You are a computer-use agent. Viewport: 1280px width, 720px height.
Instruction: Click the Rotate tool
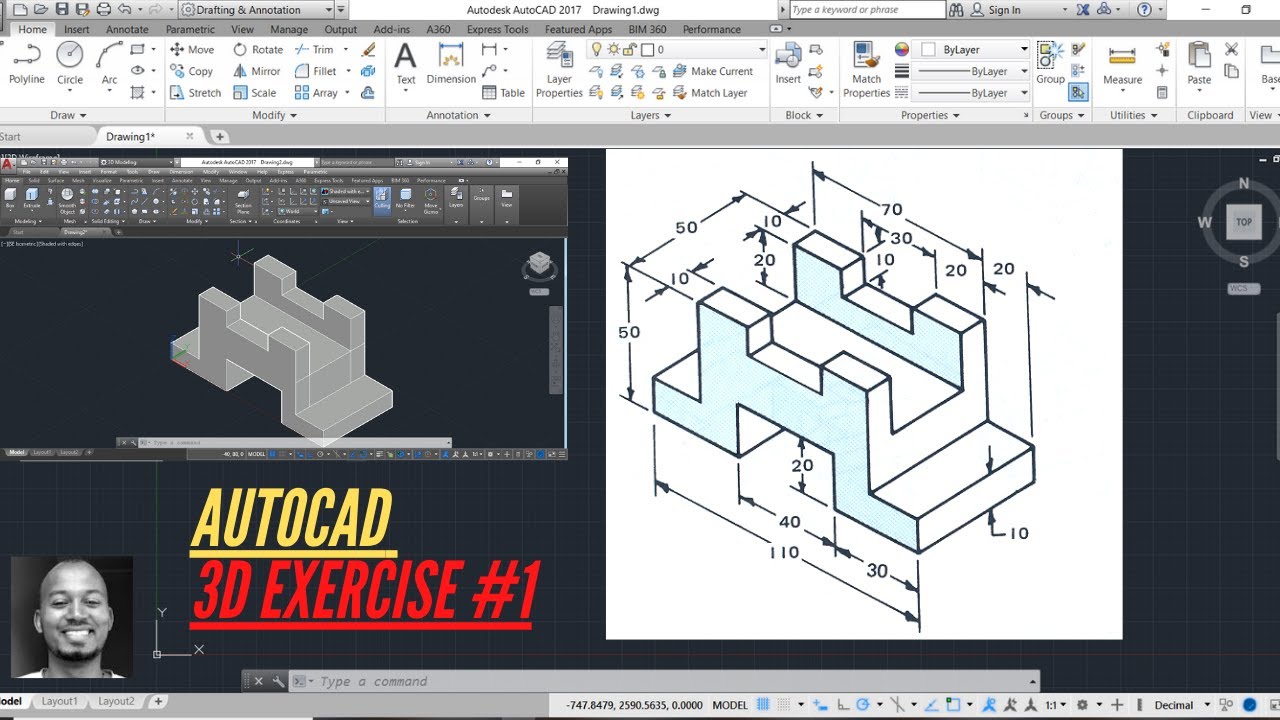pos(258,49)
